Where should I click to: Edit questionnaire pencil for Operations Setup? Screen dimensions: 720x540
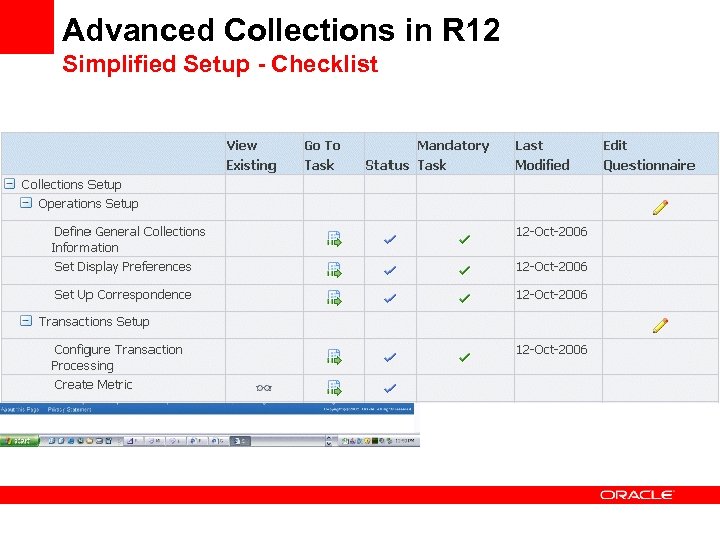[x=660, y=208]
